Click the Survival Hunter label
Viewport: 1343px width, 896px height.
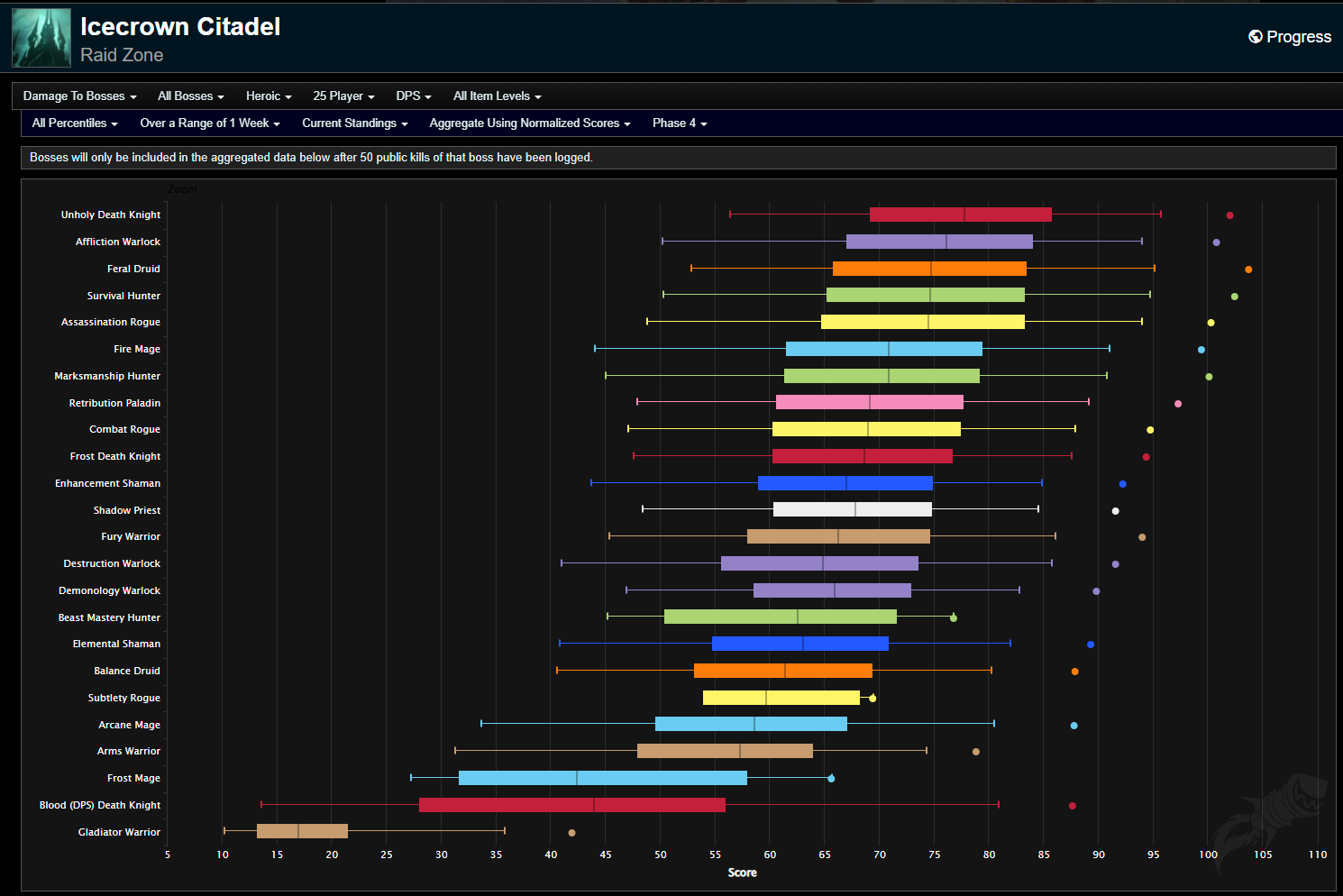[x=123, y=296]
